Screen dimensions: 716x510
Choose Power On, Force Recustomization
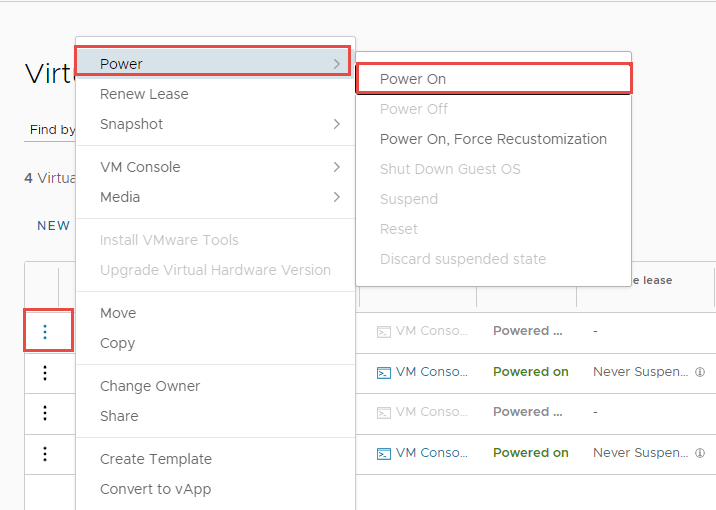493,139
